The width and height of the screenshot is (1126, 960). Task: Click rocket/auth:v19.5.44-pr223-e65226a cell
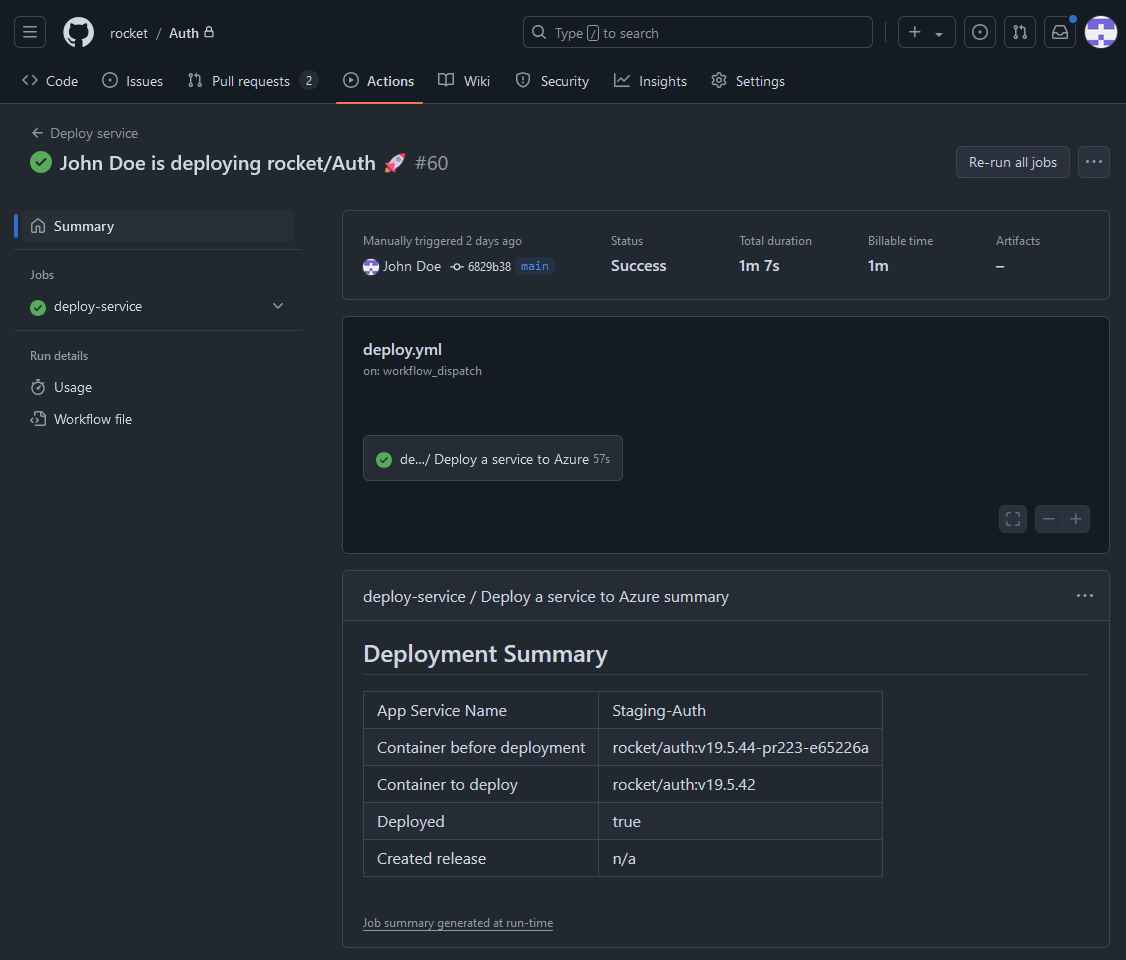click(x=740, y=747)
